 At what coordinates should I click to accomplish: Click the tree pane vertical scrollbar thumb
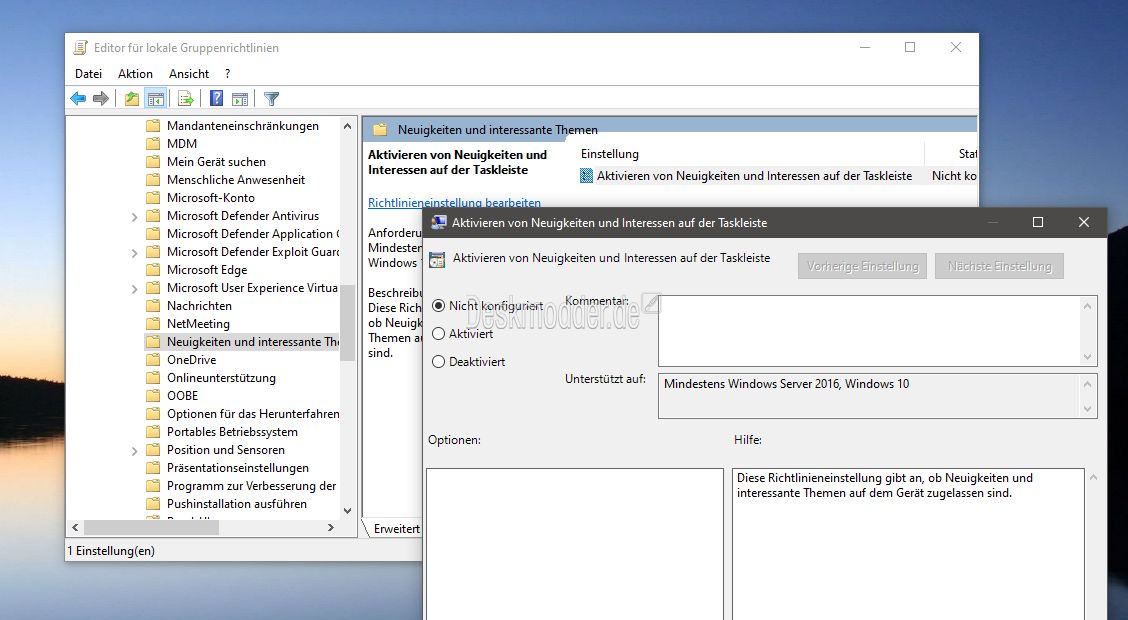tap(347, 322)
